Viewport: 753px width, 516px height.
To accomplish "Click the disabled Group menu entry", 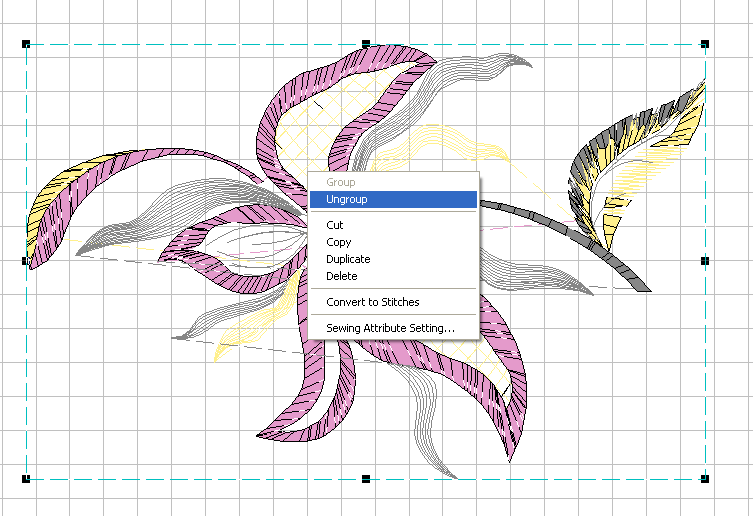I will (x=341, y=183).
